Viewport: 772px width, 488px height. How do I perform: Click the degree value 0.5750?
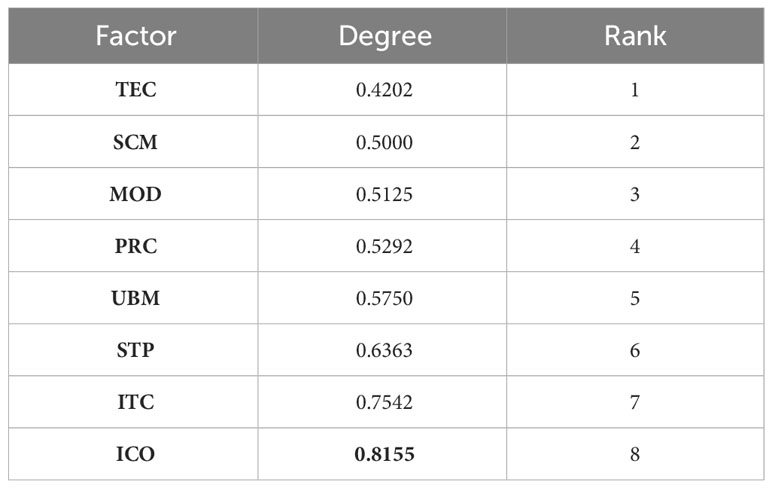(x=384, y=298)
